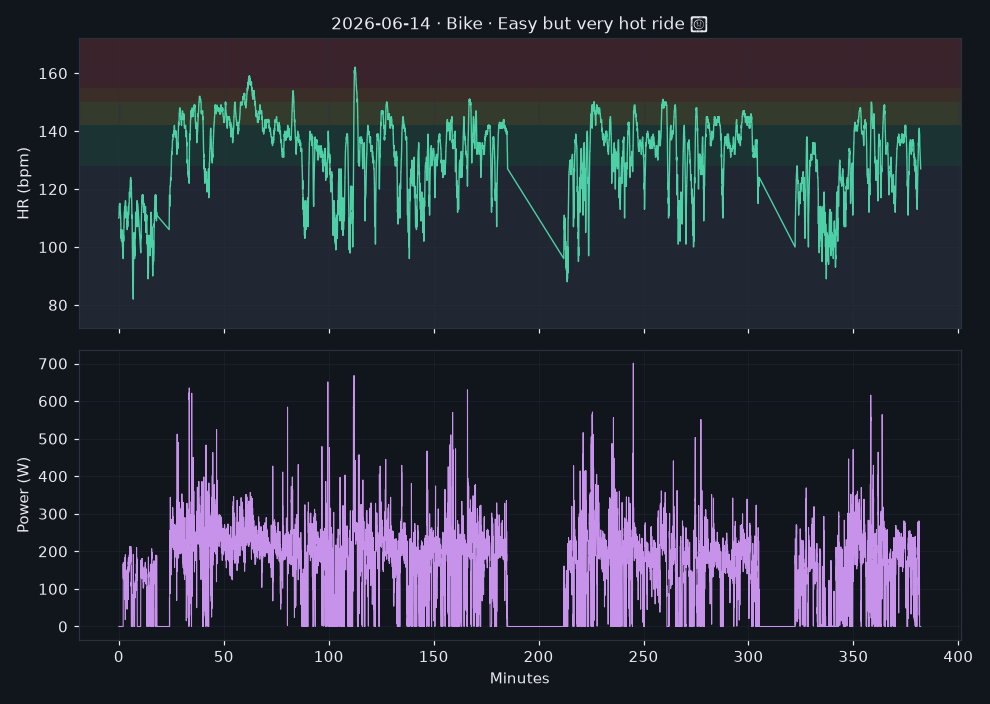Click the red top heart-rate zone band

[520, 63]
